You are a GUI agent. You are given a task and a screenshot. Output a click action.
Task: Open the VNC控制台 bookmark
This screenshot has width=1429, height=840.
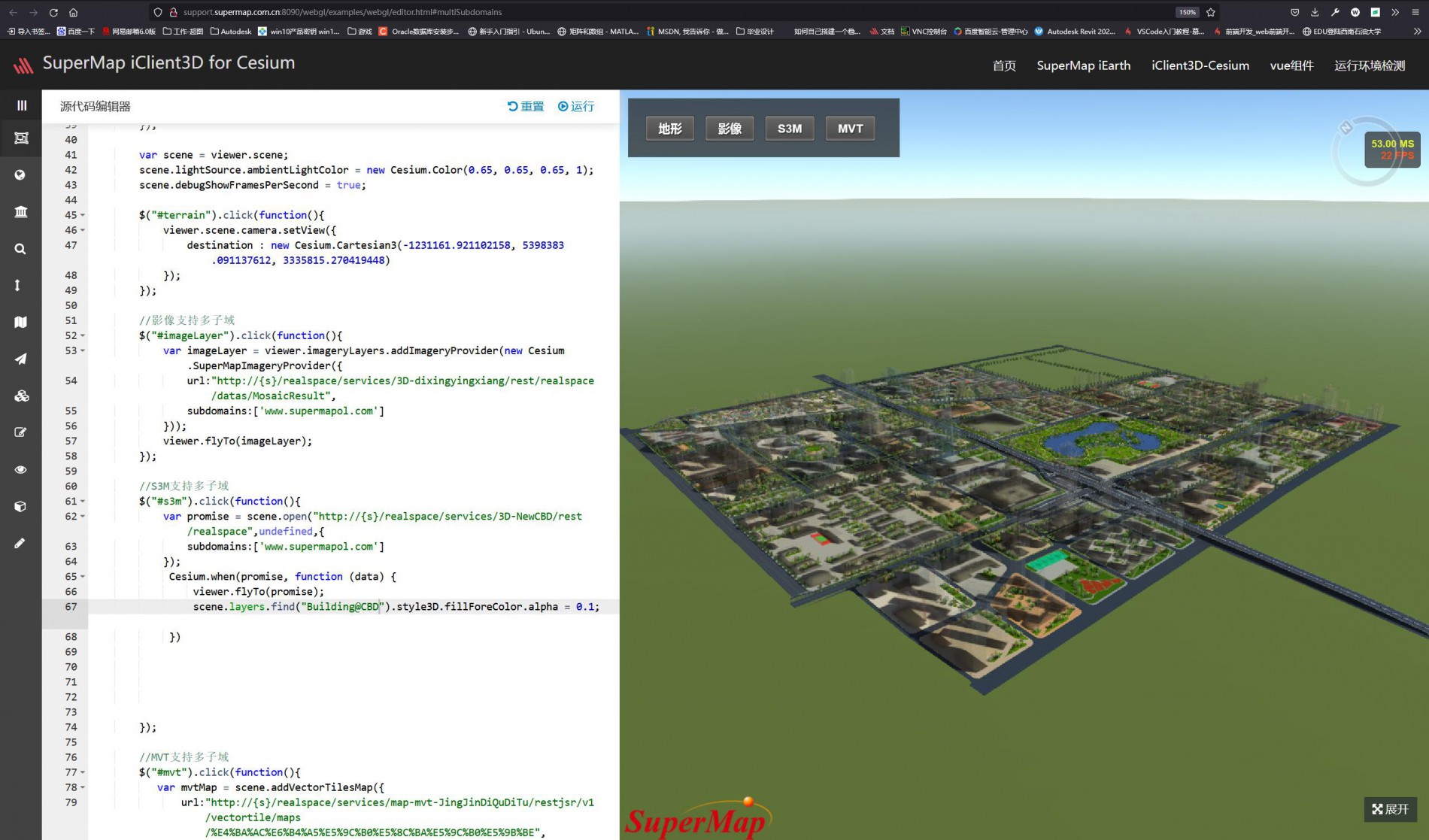(923, 32)
